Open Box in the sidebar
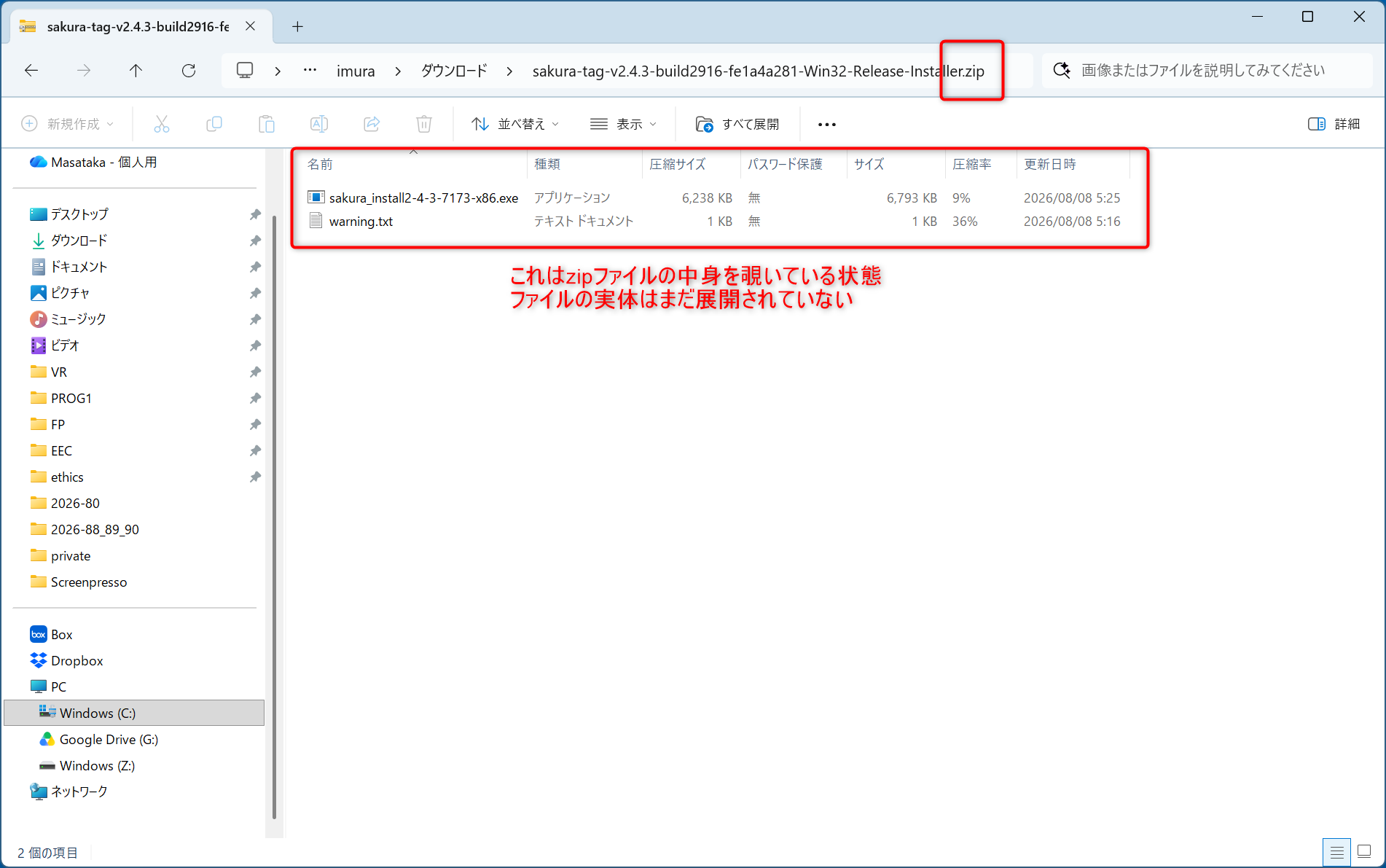The image size is (1386, 868). point(61,634)
